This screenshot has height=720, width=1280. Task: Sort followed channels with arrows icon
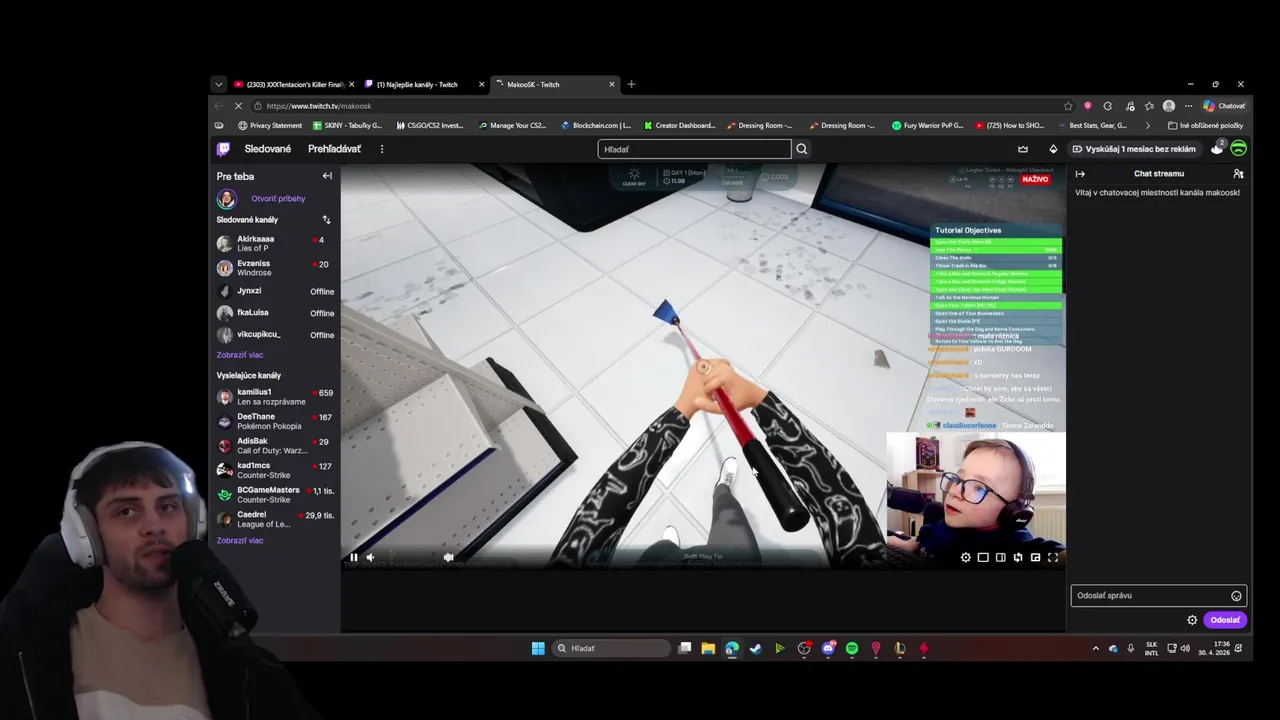[326, 220]
